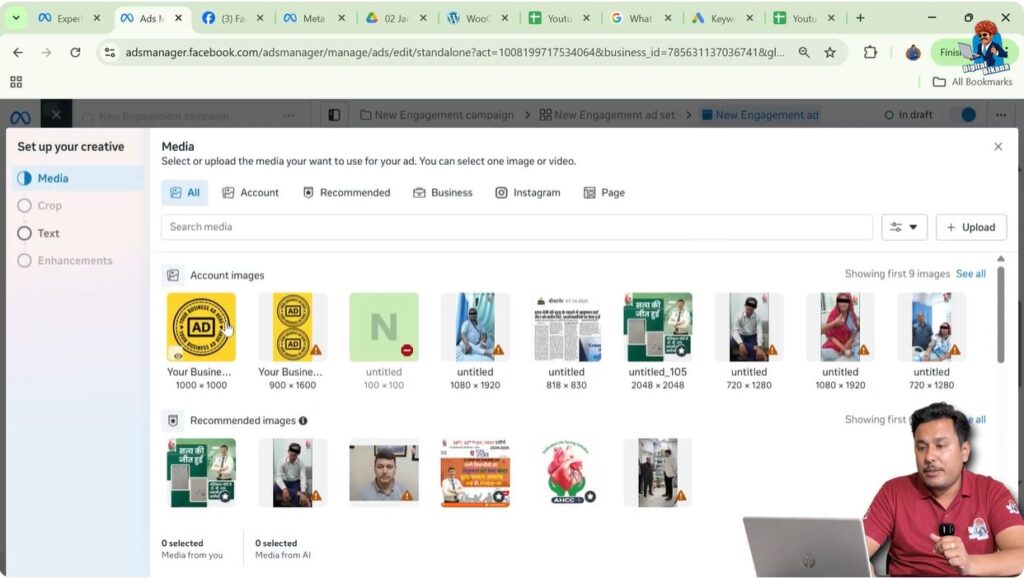Viewport: 1024px width, 579px height.
Task: Click the Meta logo in the top-left corner
Action: [18, 115]
